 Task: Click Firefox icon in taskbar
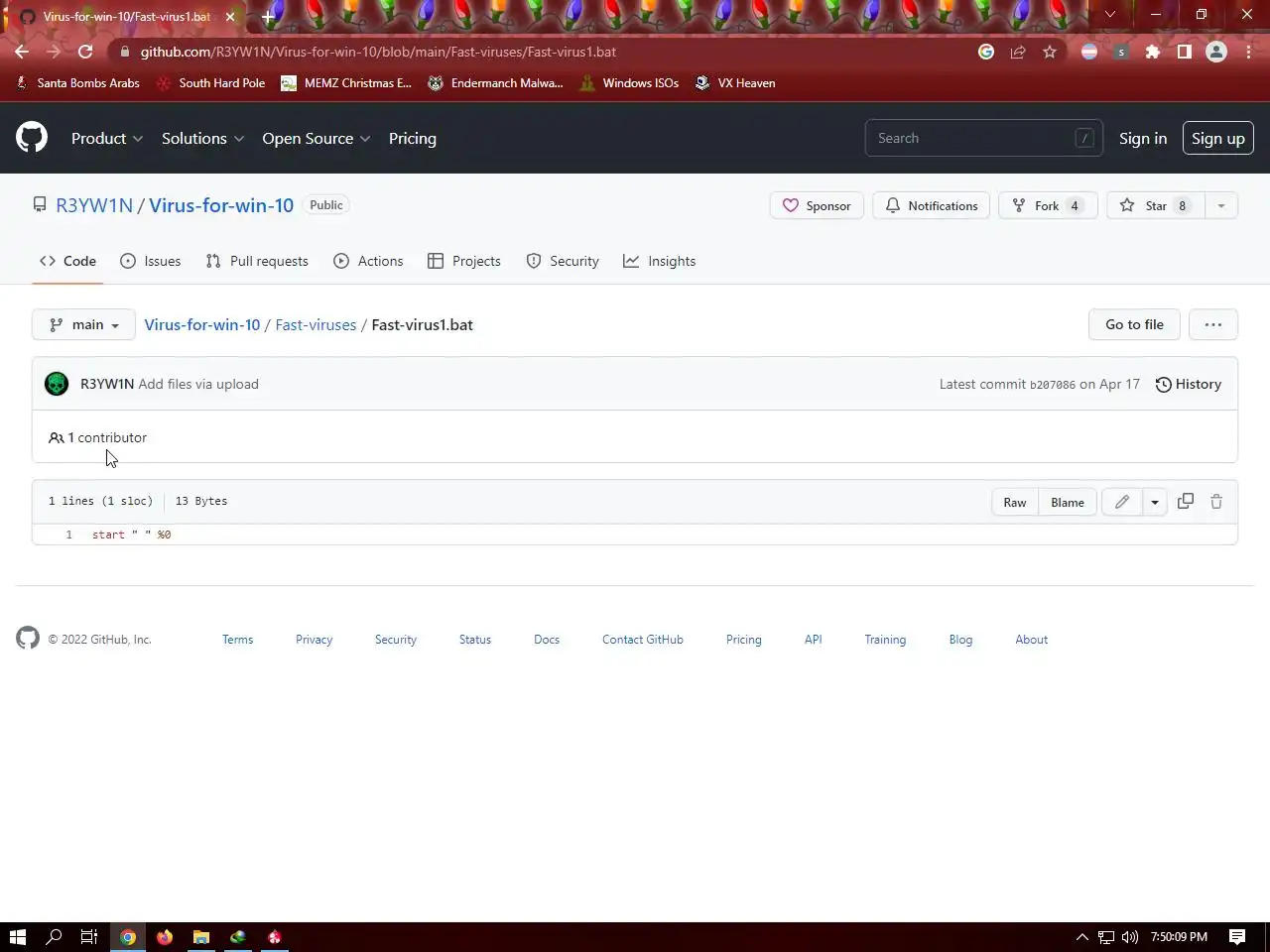click(x=165, y=936)
